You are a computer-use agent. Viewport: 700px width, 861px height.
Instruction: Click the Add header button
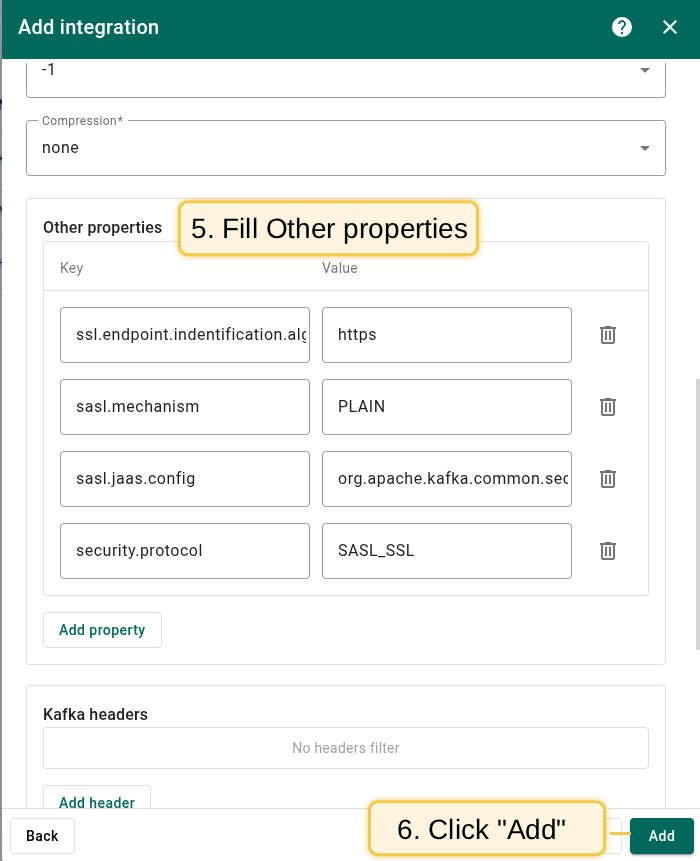click(97, 800)
